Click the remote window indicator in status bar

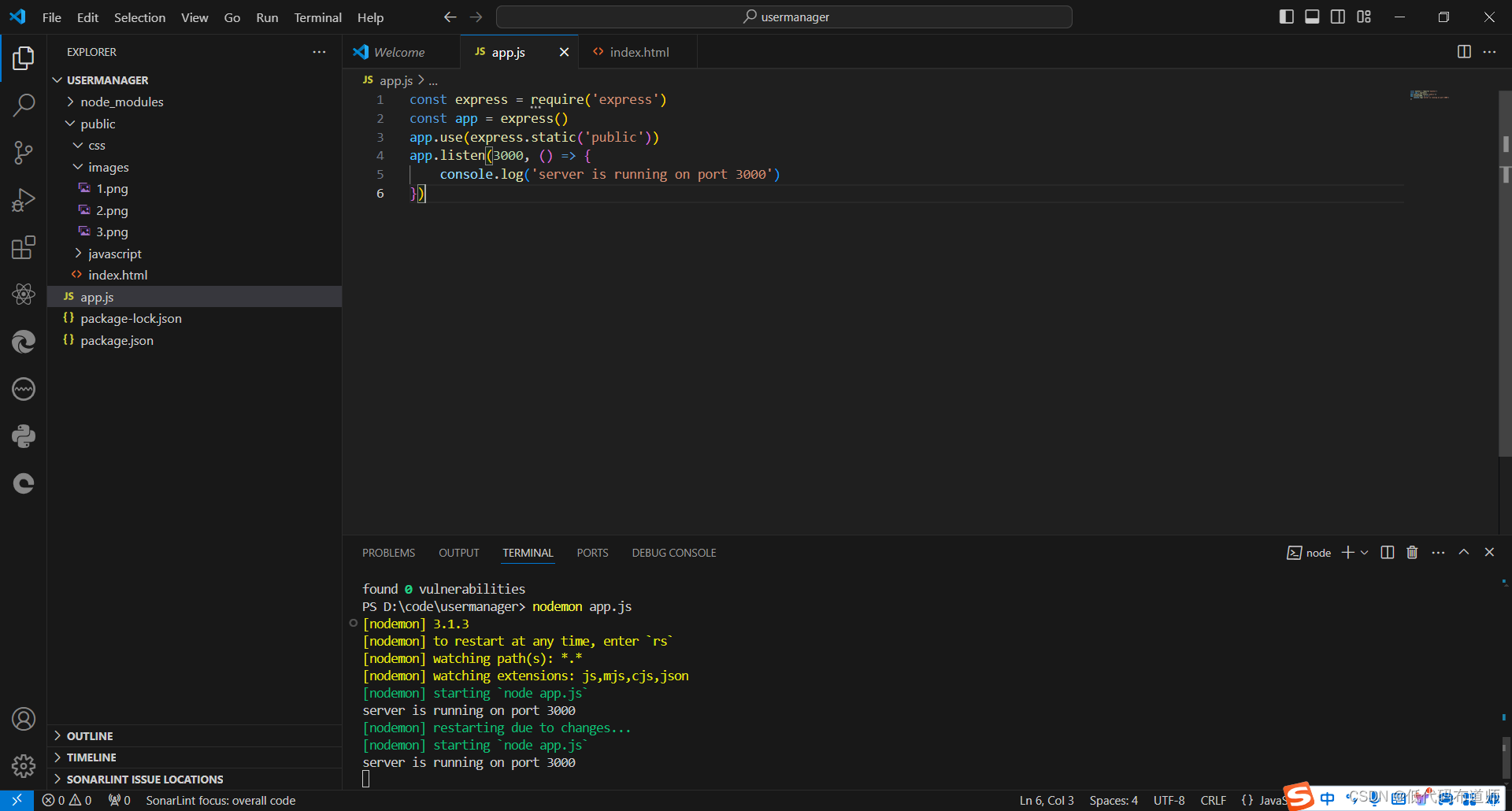(17, 800)
